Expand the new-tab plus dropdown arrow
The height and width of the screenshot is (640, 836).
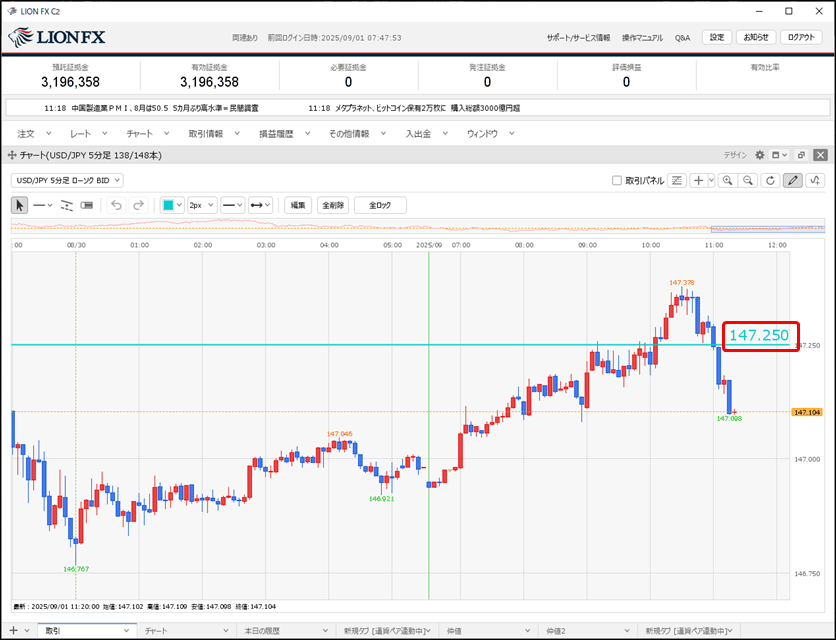click(x=27, y=630)
